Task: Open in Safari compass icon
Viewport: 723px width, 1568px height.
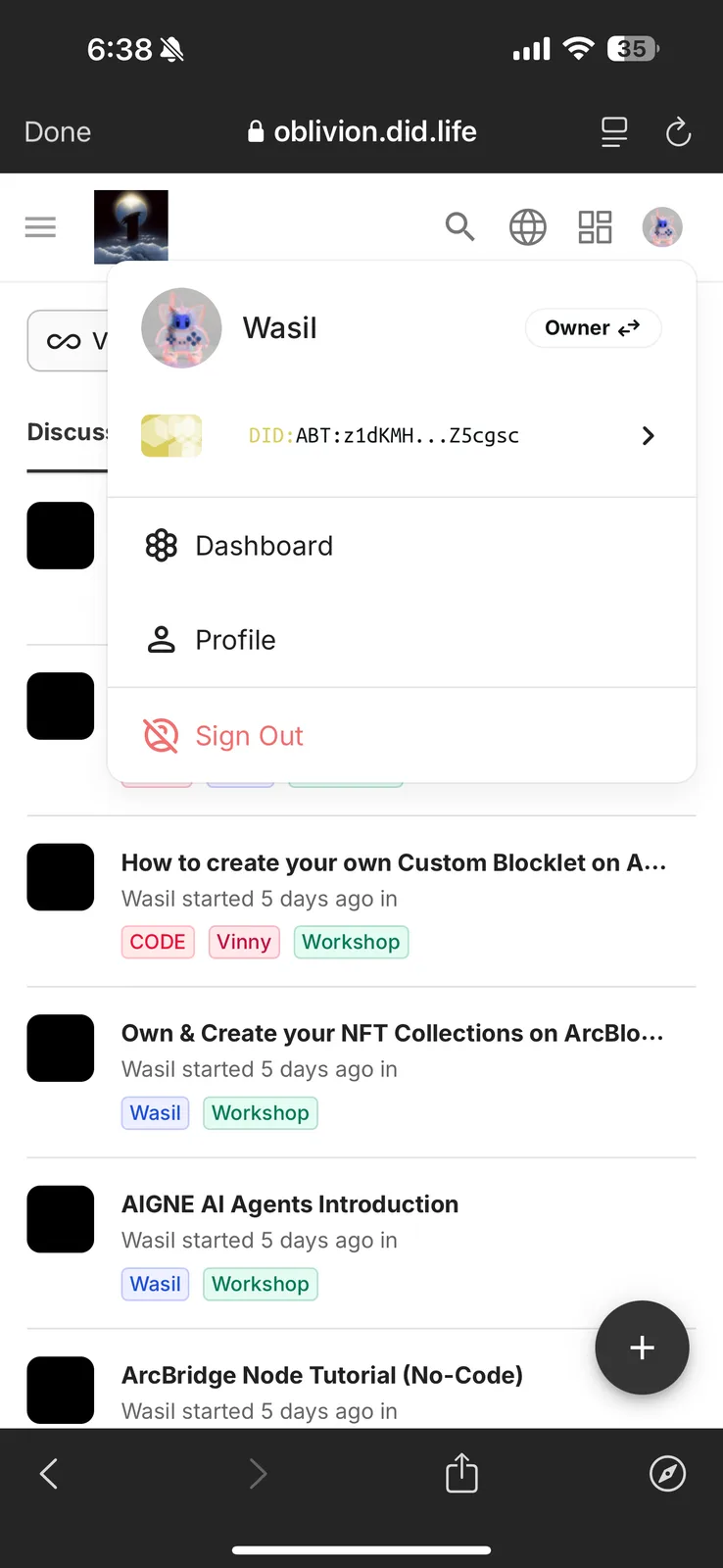Action: coord(667,1473)
